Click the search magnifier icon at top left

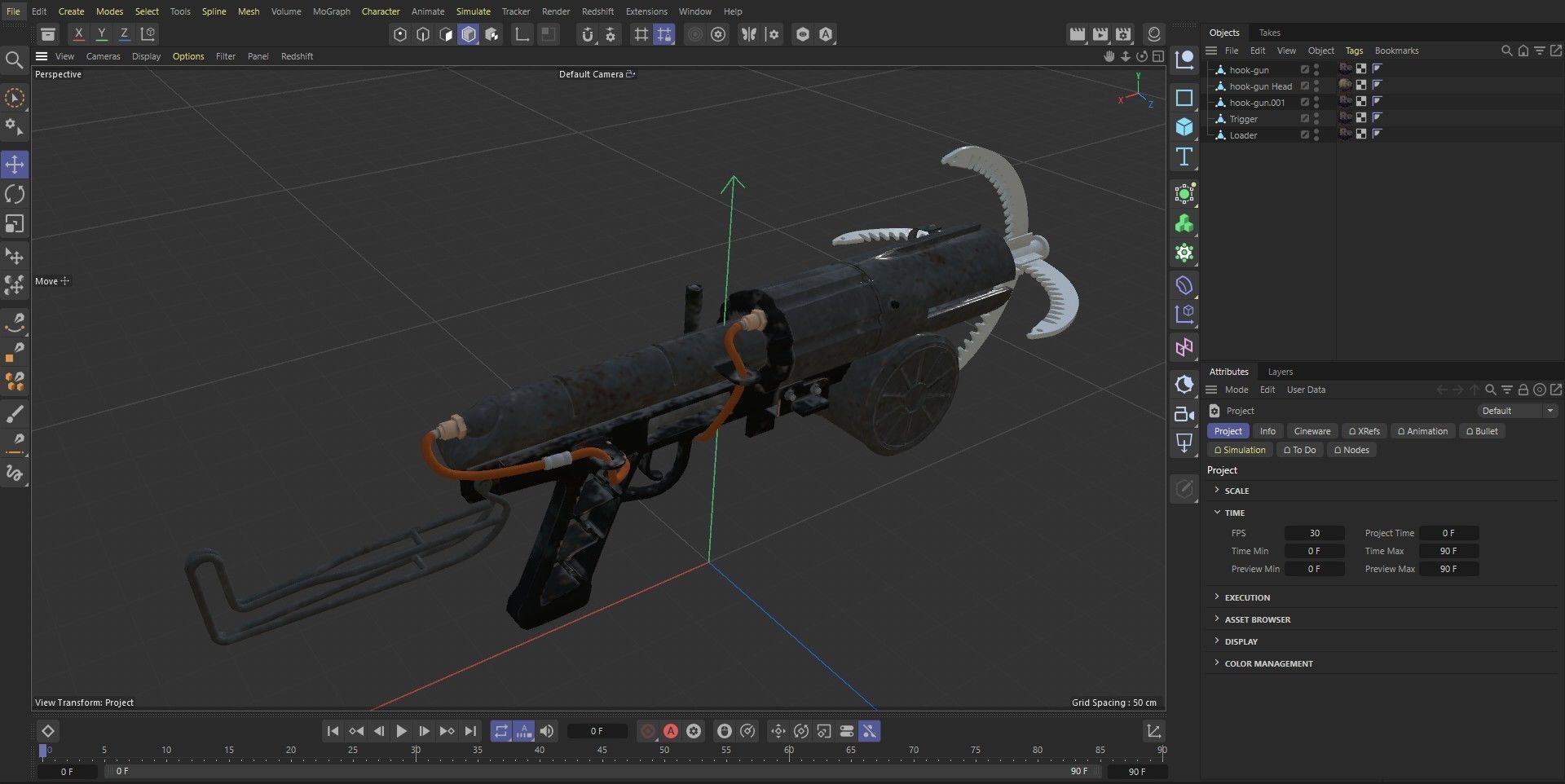tap(14, 60)
